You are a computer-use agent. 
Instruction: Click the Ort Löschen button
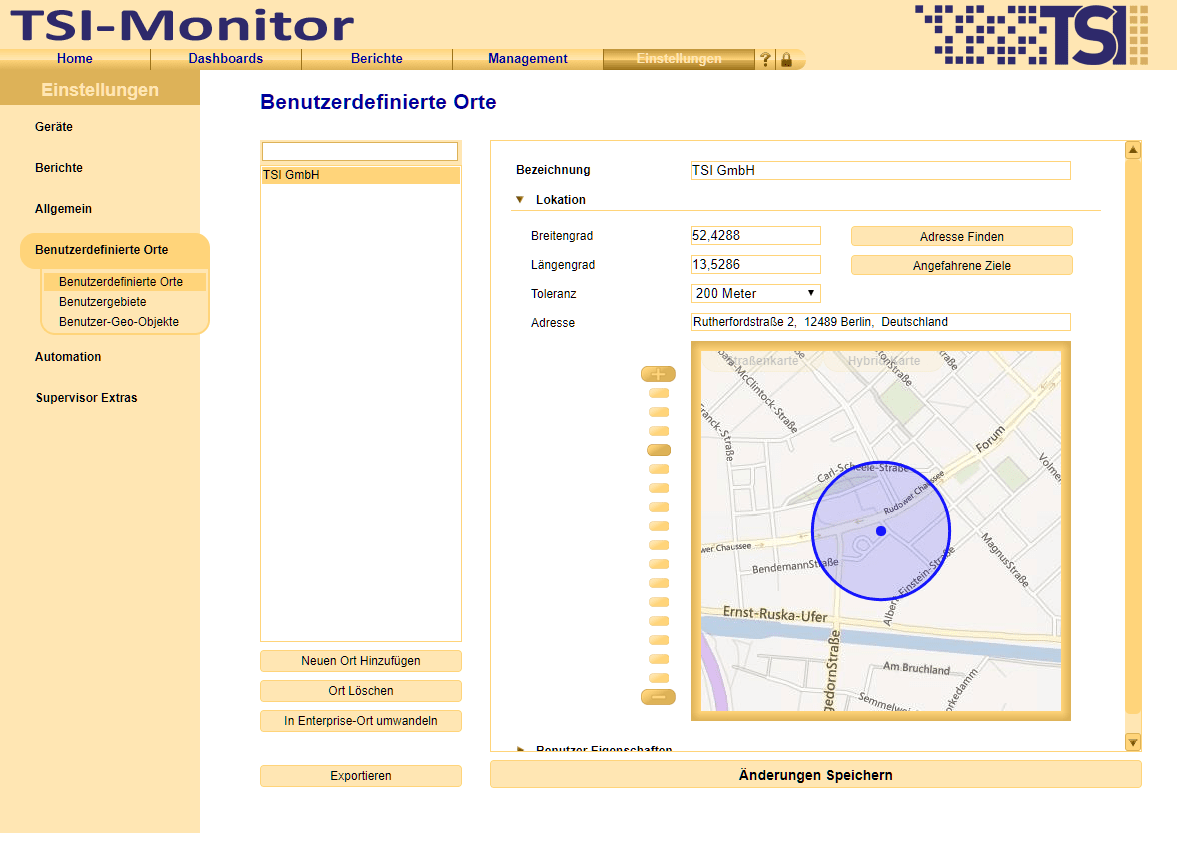[x=361, y=691]
